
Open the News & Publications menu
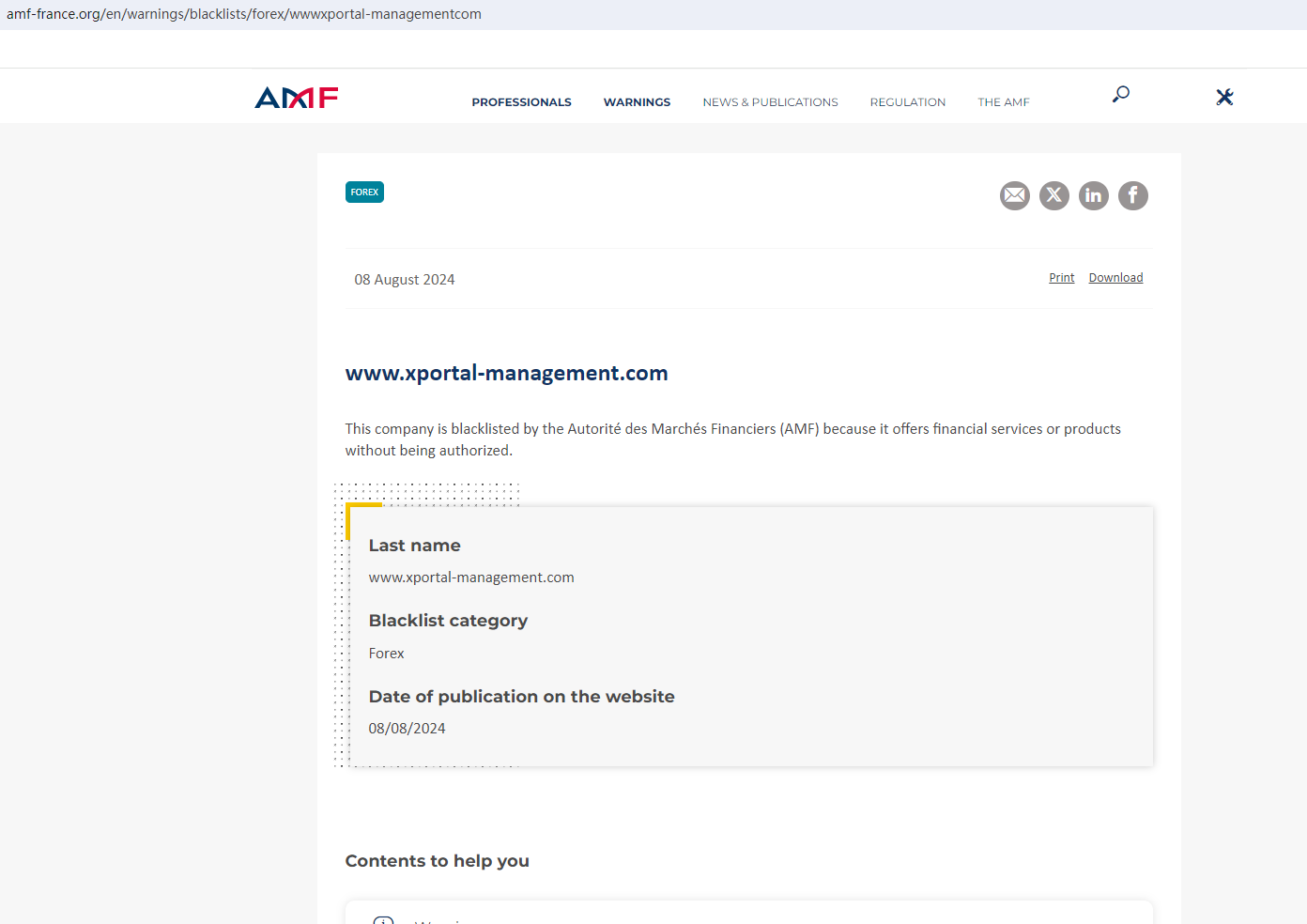(770, 102)
